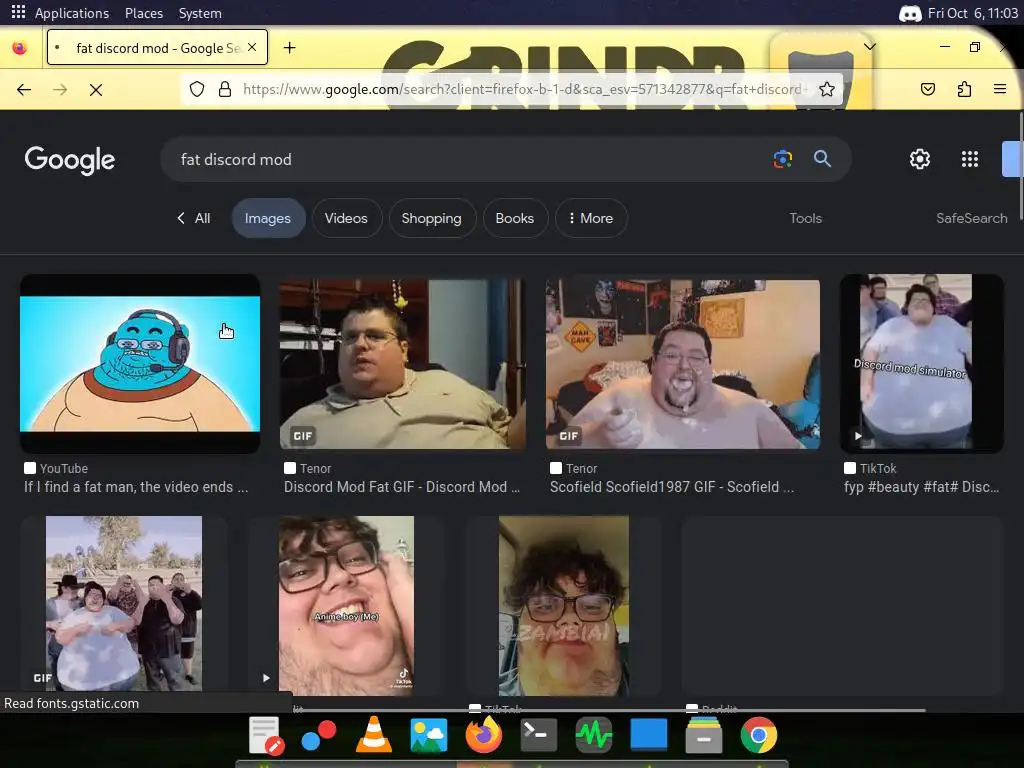1024x768 pixels.
Task: Open the image viewer dock icon
Action: 428,735
